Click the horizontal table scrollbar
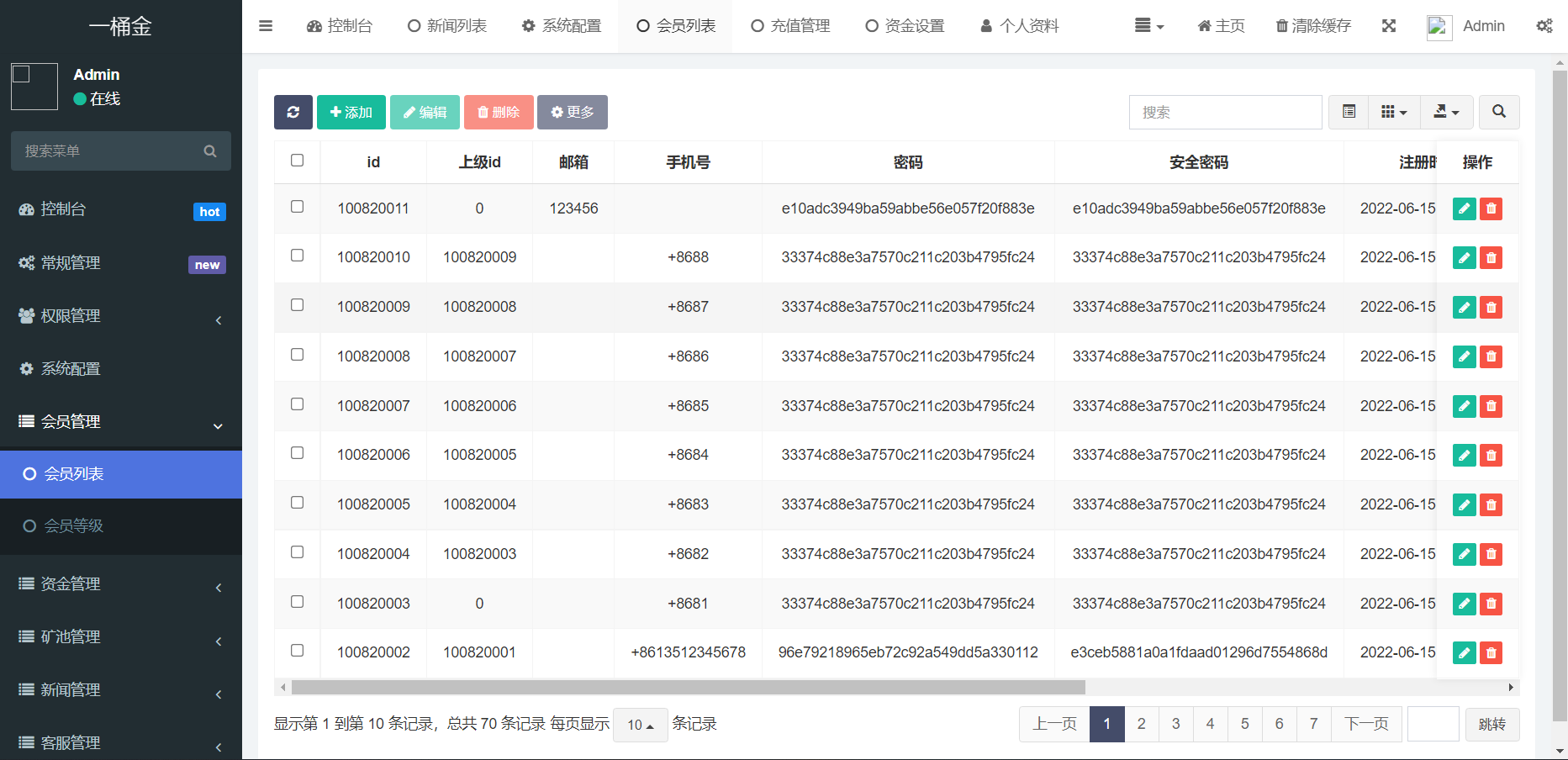1568x760 pixels. [688, 688]
